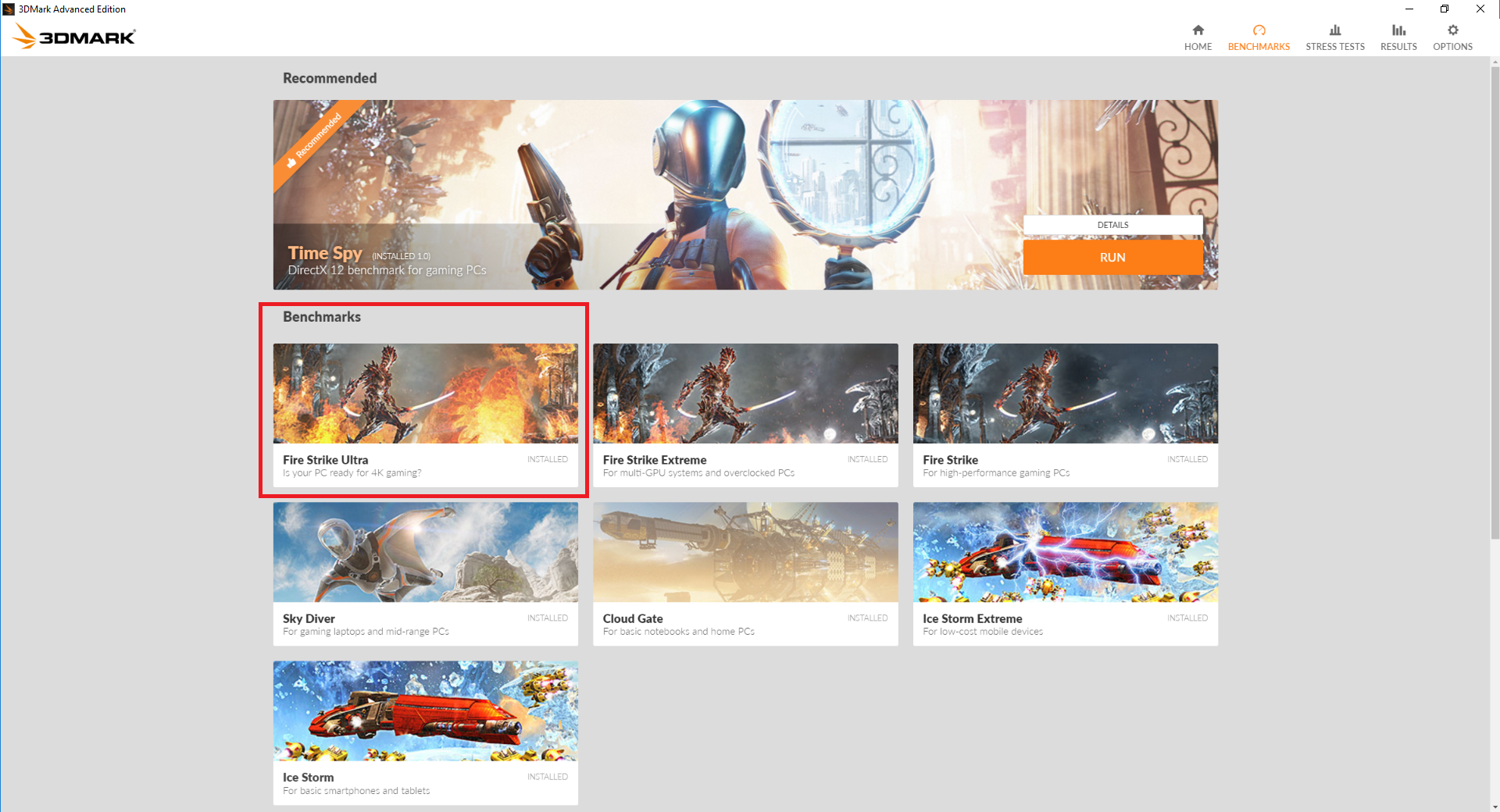Click the Fire Strike Extreme title
Image resolution: width=1500 pixels, height=812 pixels.
655,460
